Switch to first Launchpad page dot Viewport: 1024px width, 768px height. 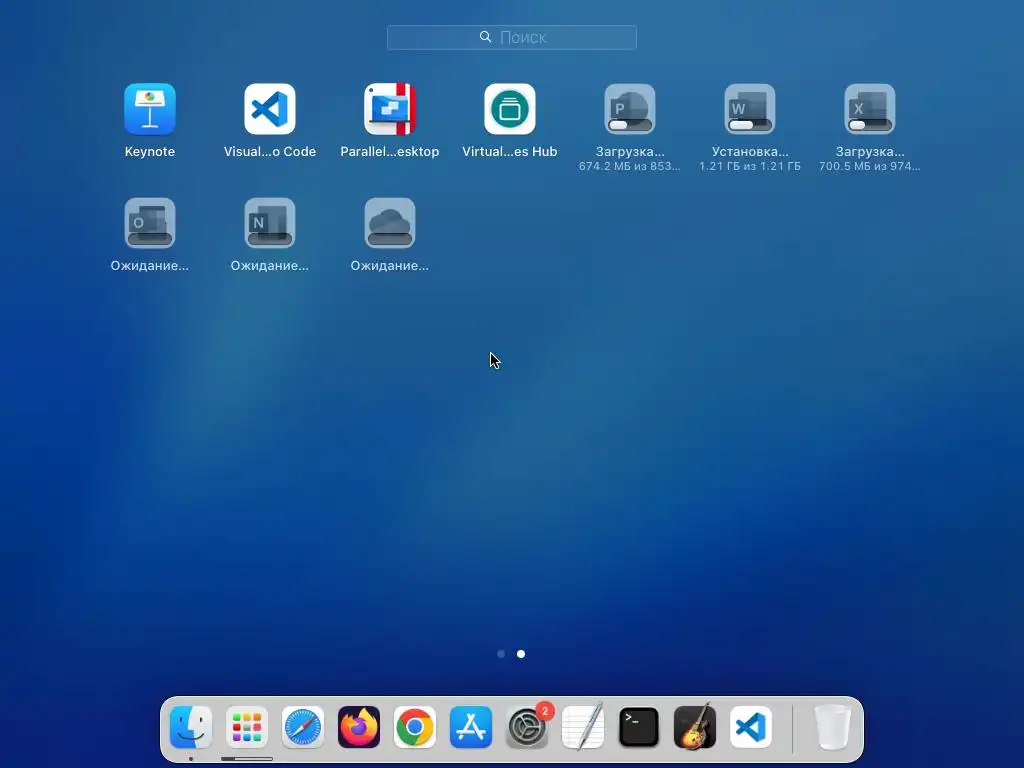(x=501, y=654)
